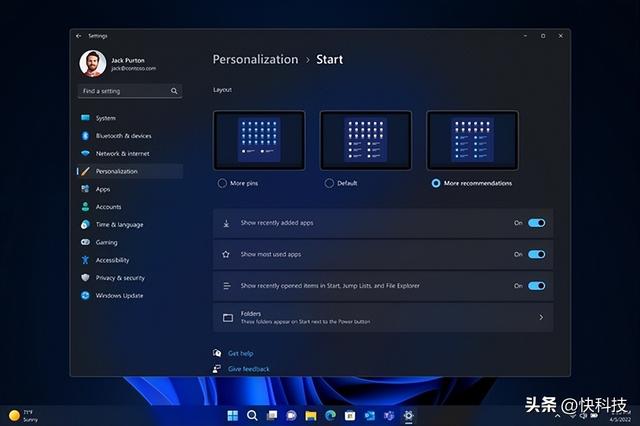Click the More recommendations layout thumbnail
Screen dimensions: 640x426
pyautogui.click(x=473, y=140)
